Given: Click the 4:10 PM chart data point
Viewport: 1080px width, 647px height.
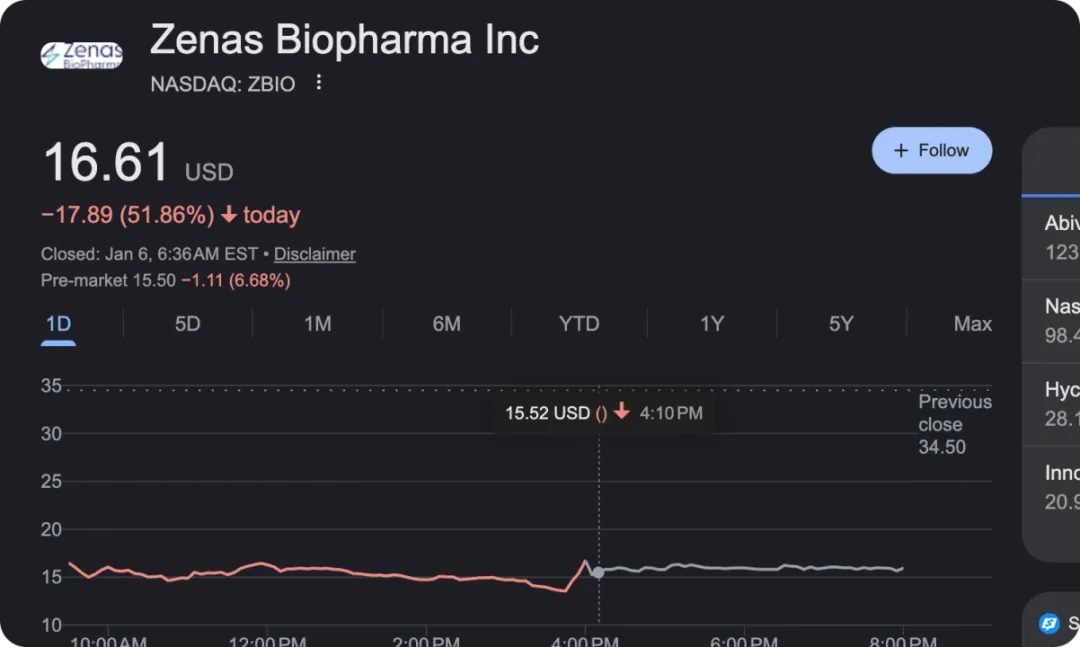Looking at the screenshot, I should point(598,572).
